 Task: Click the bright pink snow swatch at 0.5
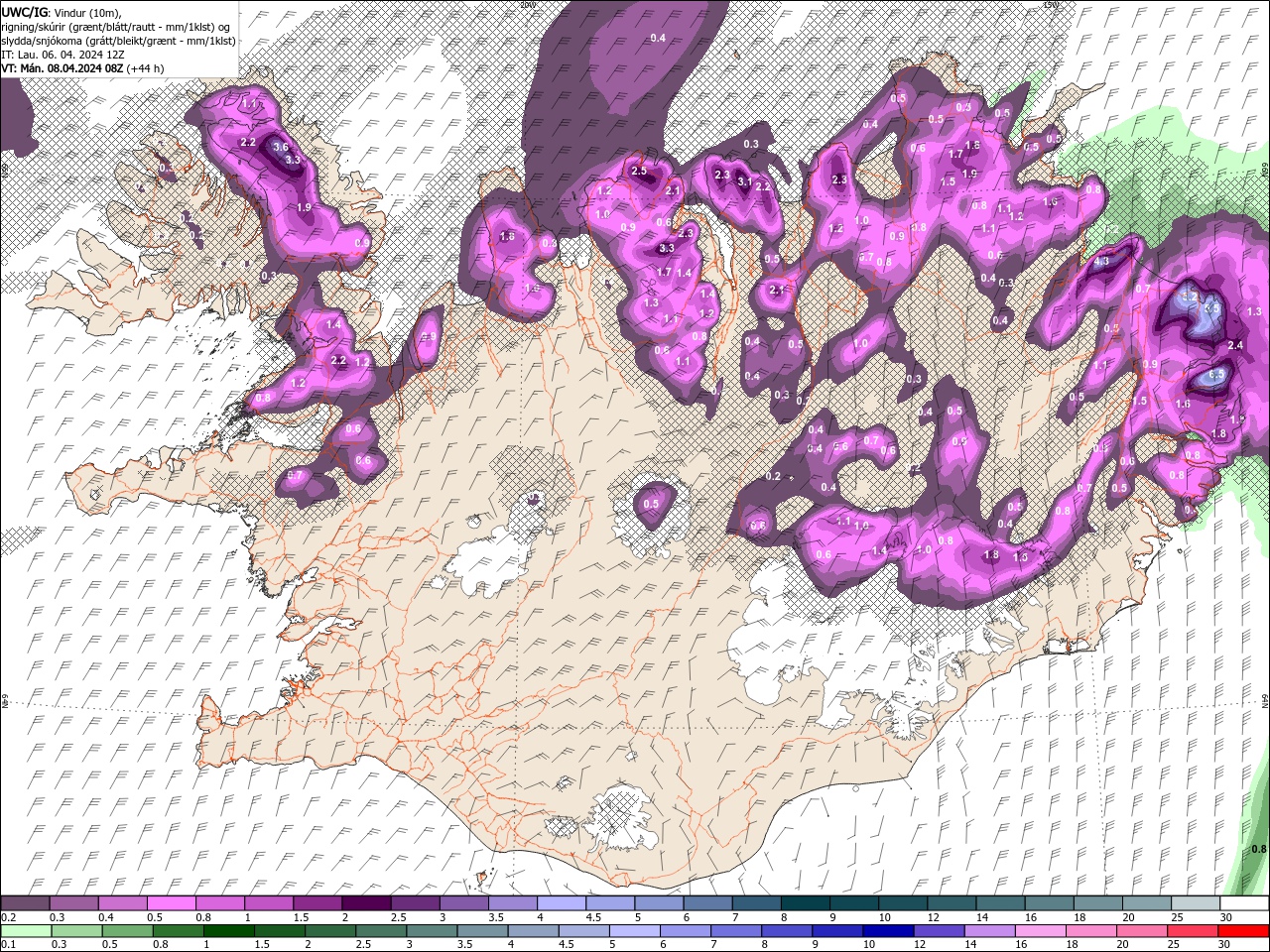[171, 903]
